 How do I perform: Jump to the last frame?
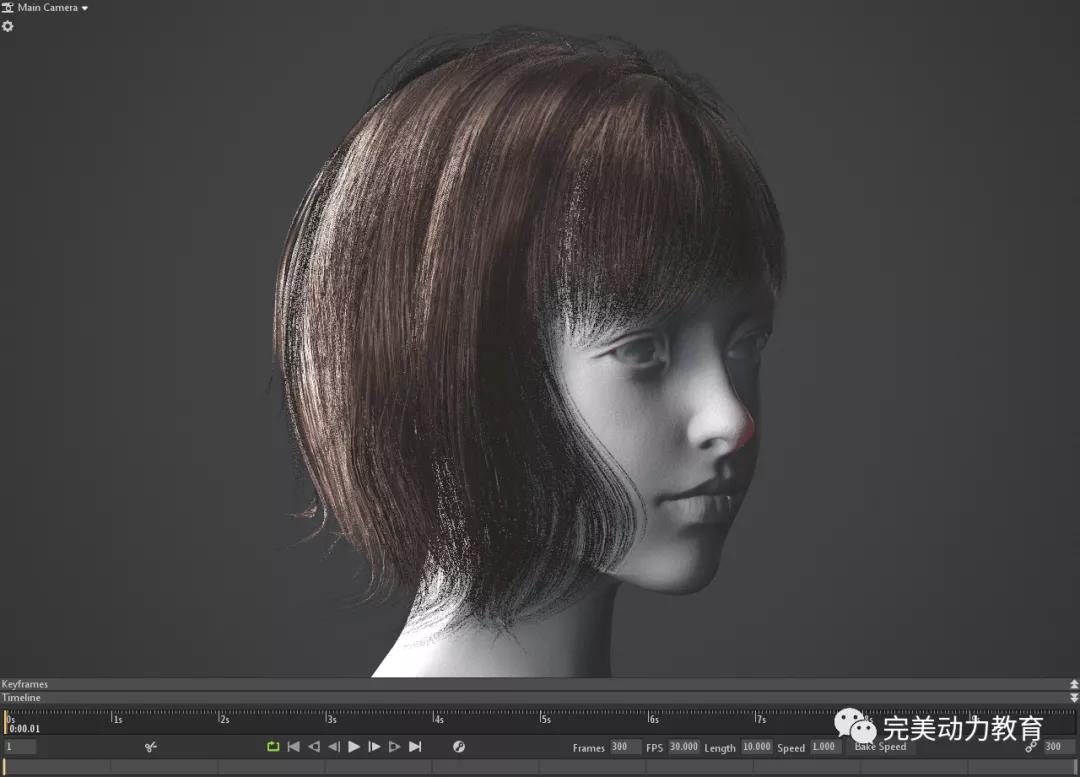415,747
